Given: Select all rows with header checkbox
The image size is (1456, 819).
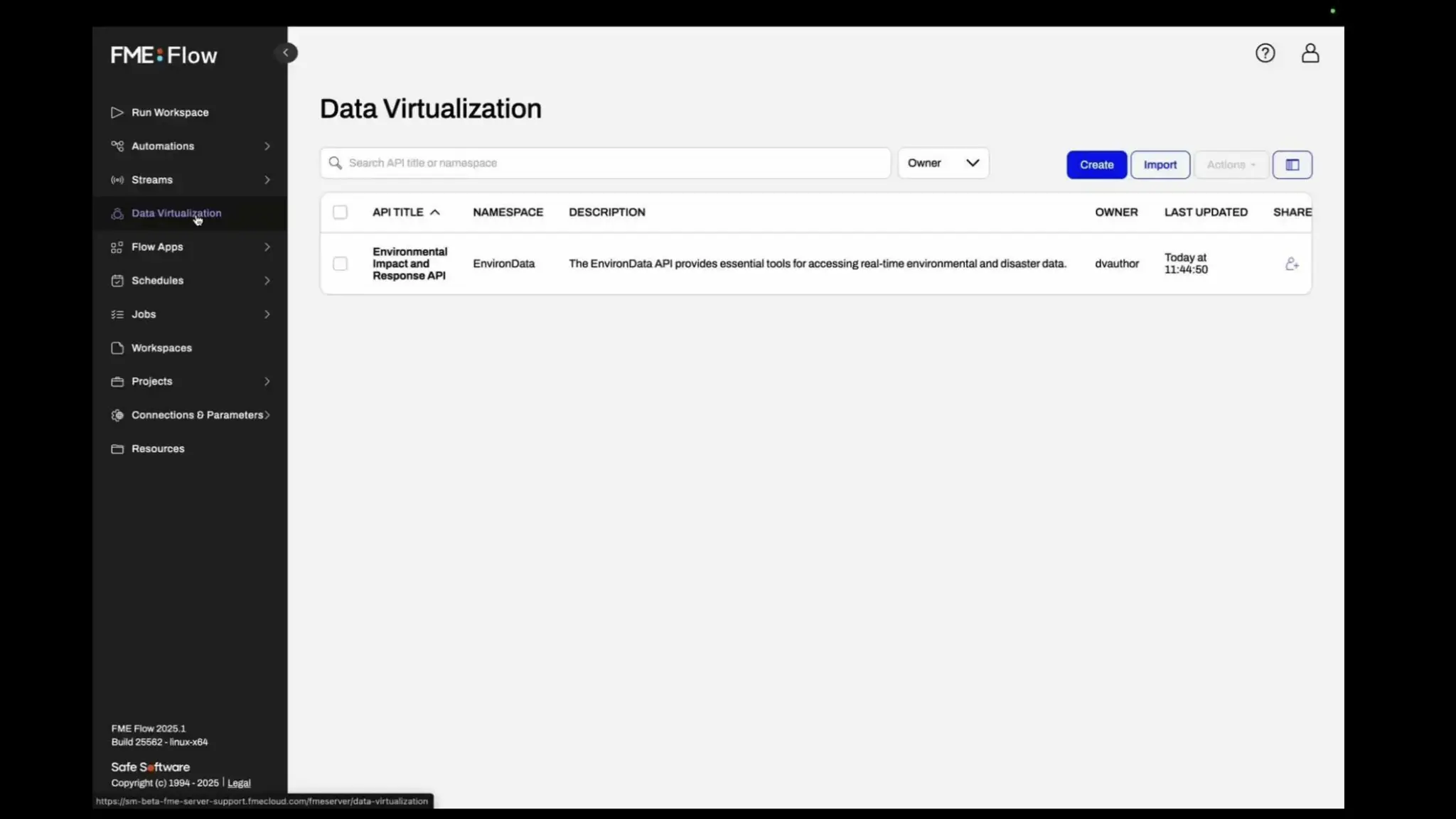Looking at the screenshot, I should [340, 212].
